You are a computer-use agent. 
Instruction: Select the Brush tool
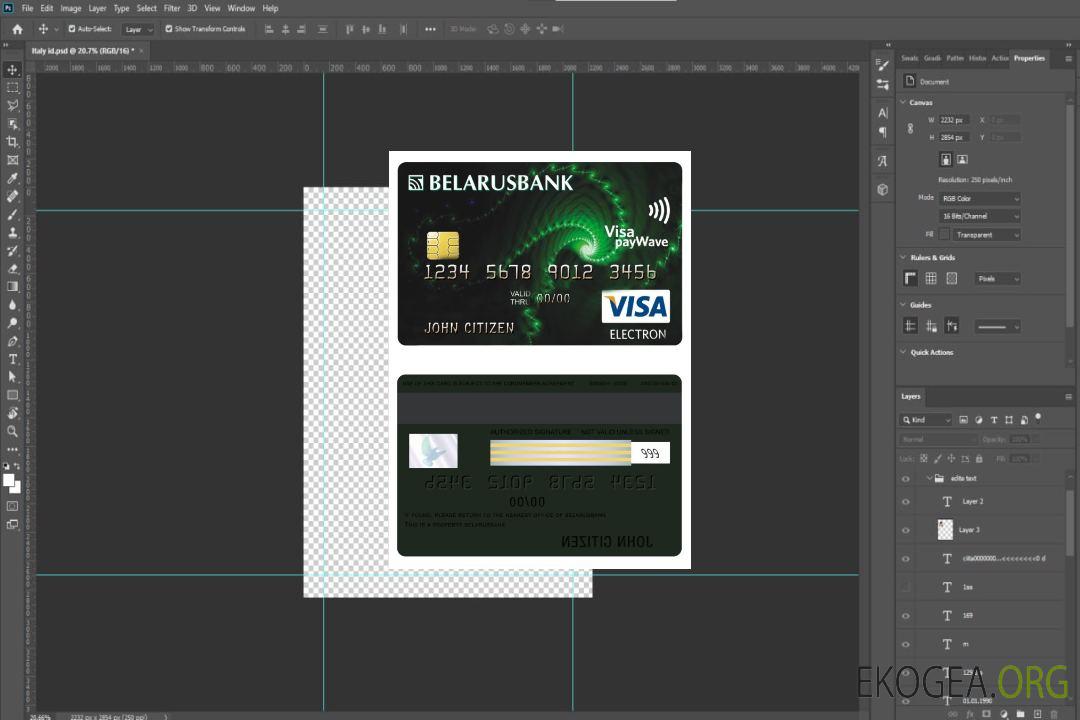pos(12,214)
